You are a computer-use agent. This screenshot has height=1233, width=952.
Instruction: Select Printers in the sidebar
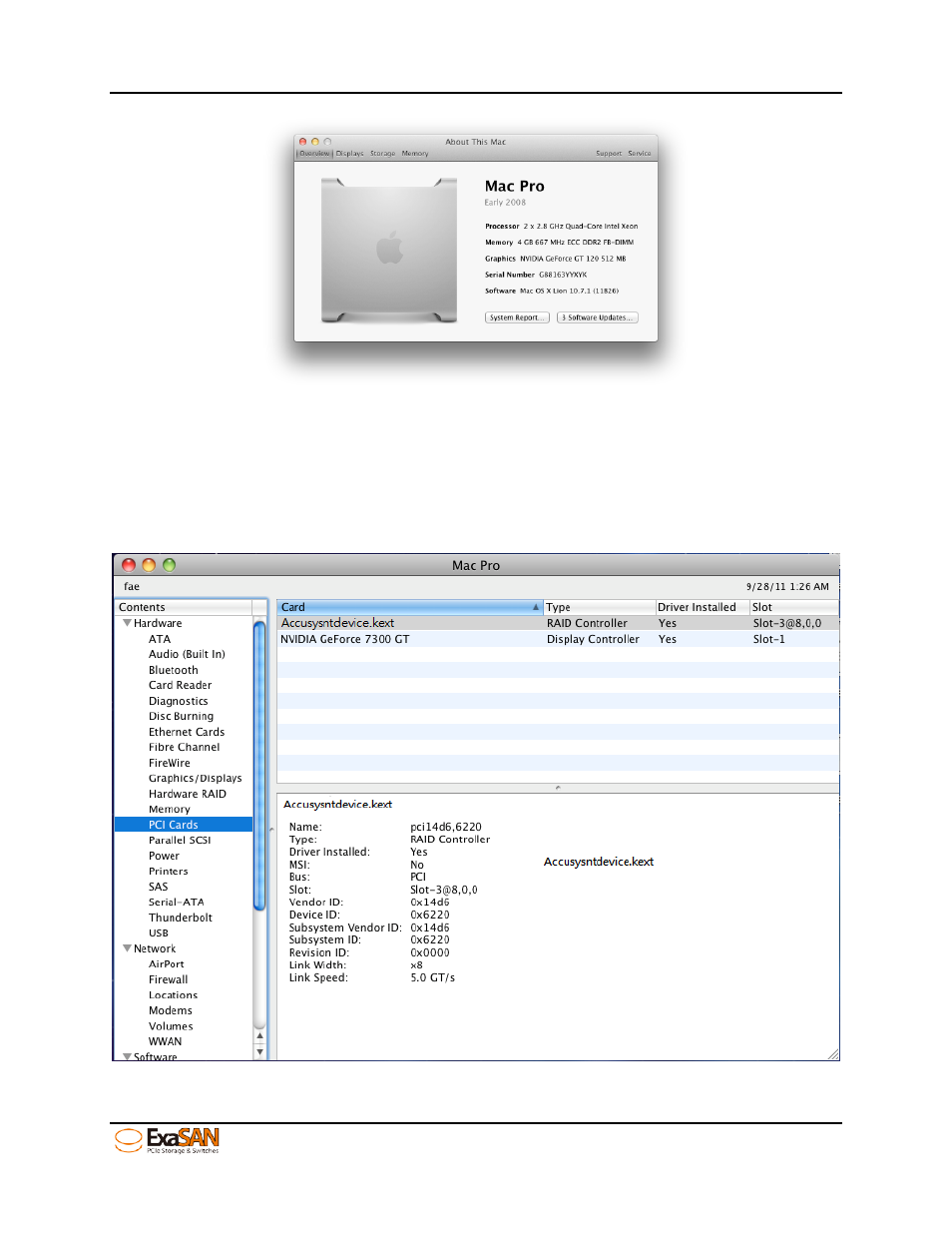[x=168, y=871]
